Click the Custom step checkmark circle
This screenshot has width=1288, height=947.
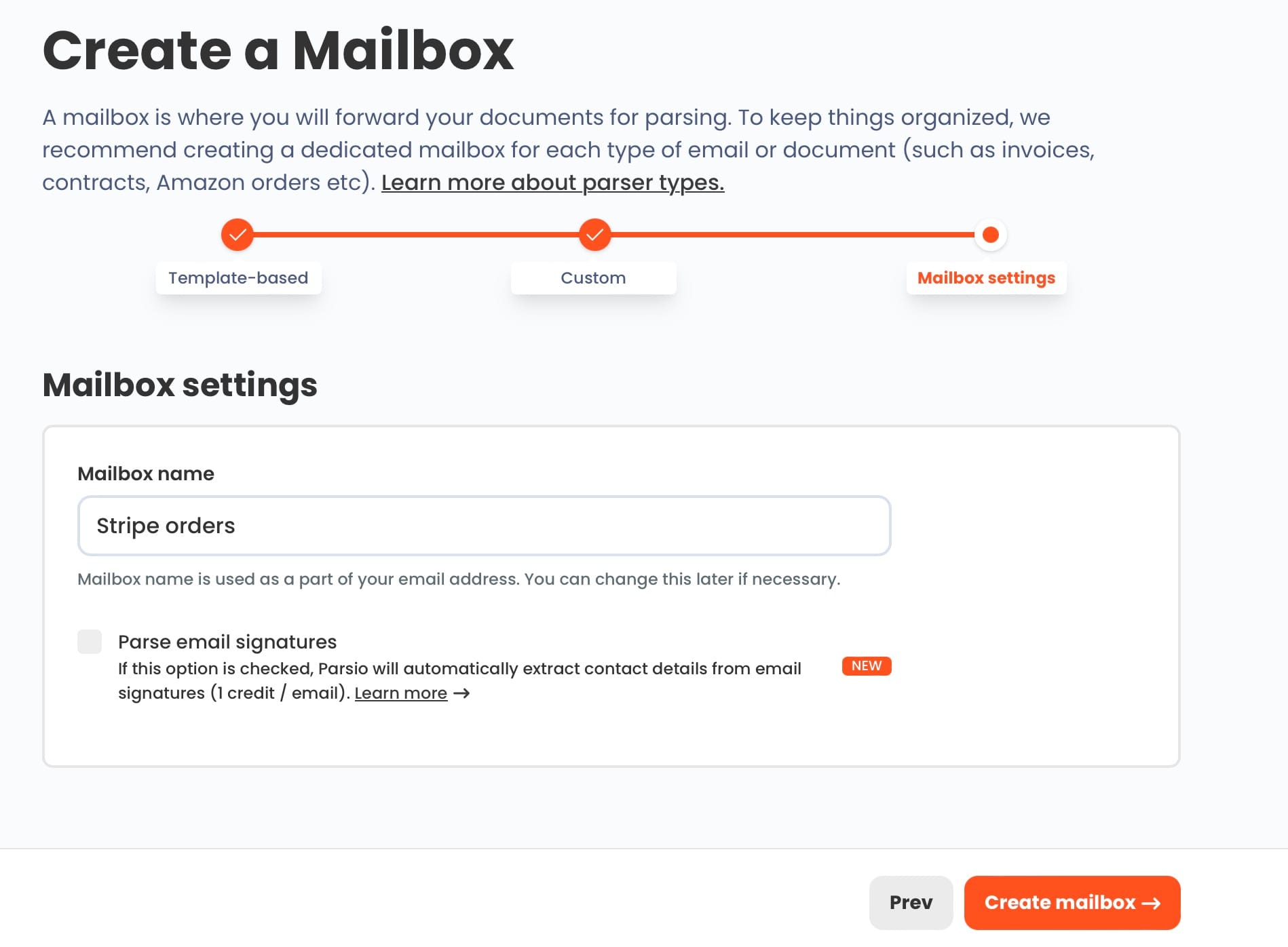tap(594, 235)
